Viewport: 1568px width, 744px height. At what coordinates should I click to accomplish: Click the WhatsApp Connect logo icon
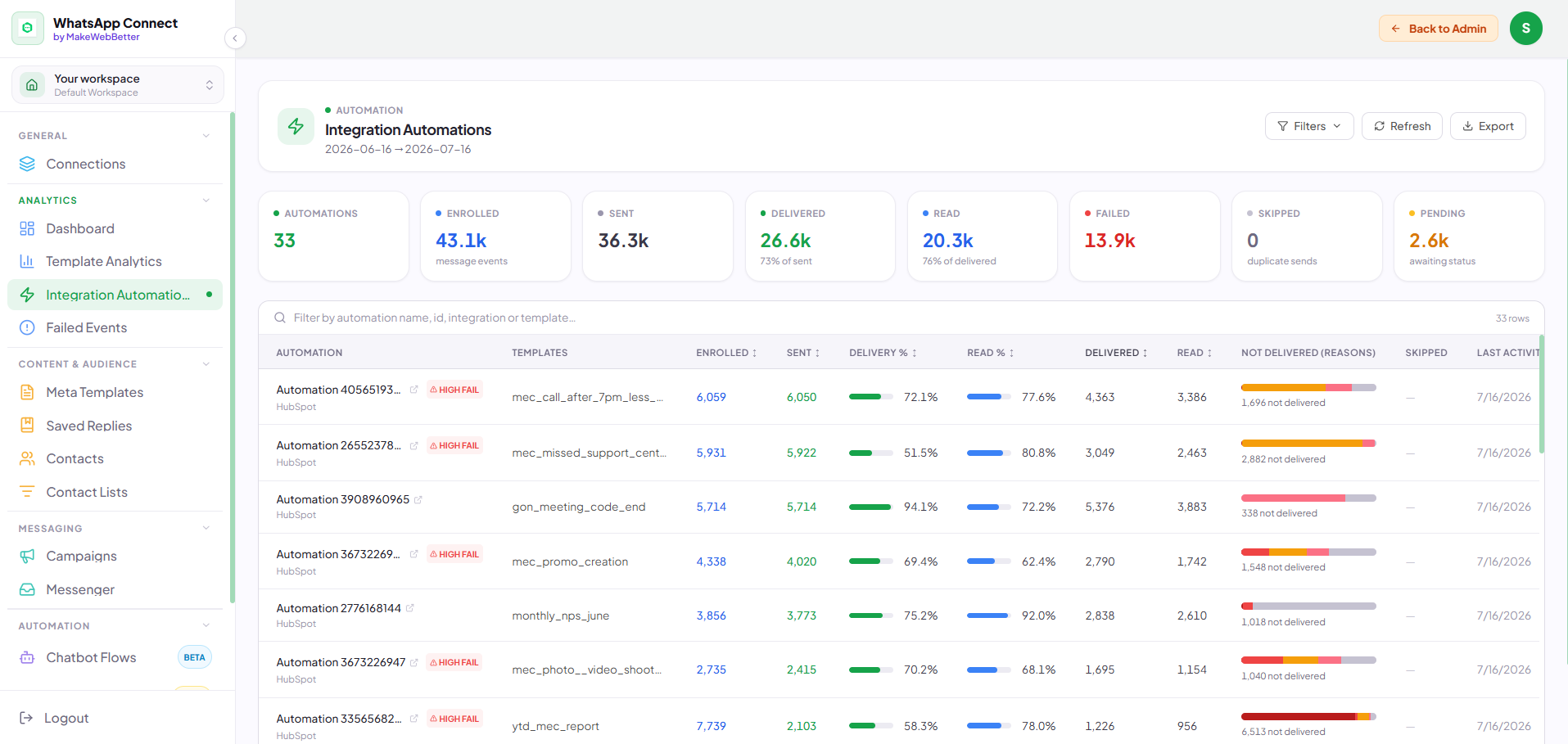pos(28,28)
